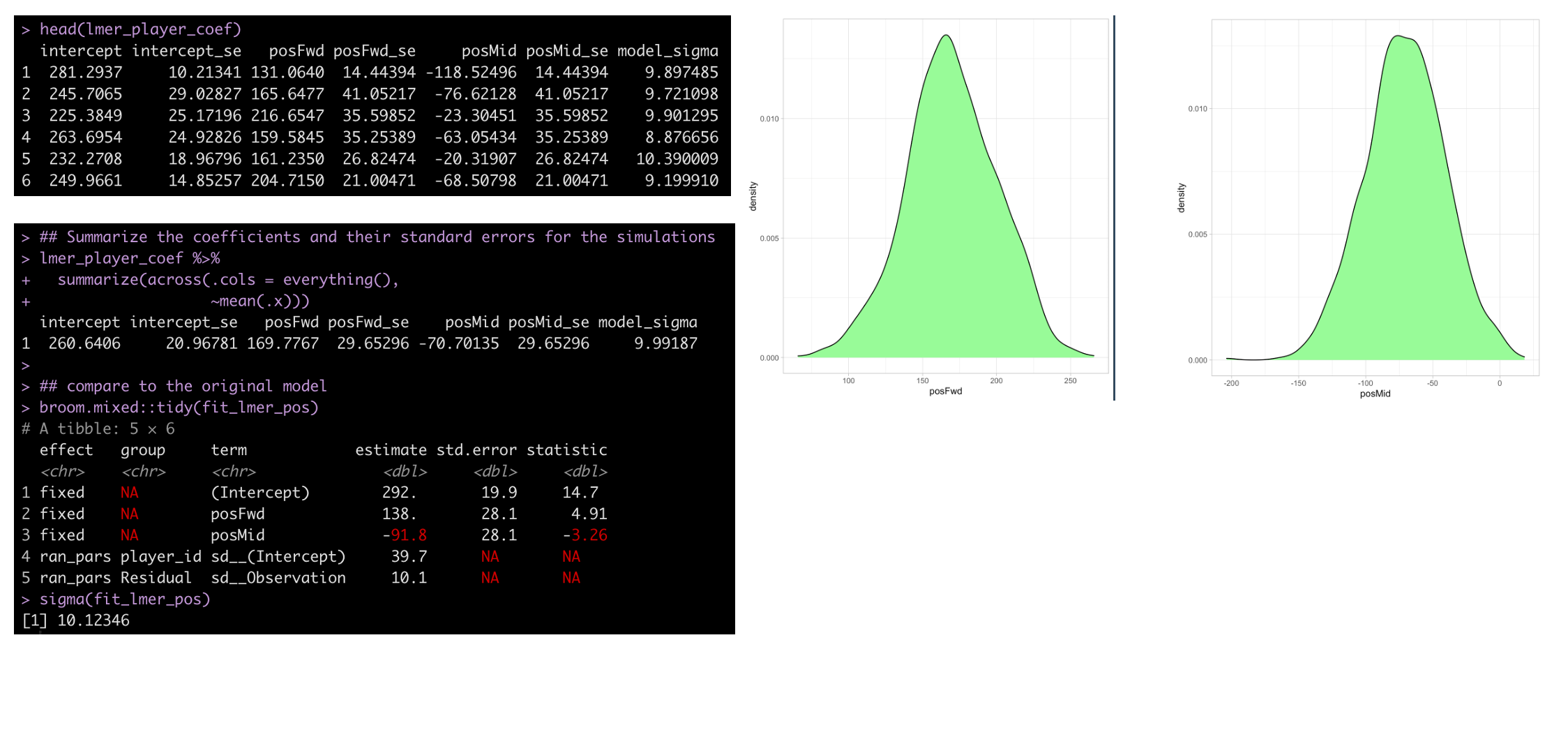This screenshot has width=1568, height=730.
Task: Click the posMid x-axis title under plot
Action: 1375,394
